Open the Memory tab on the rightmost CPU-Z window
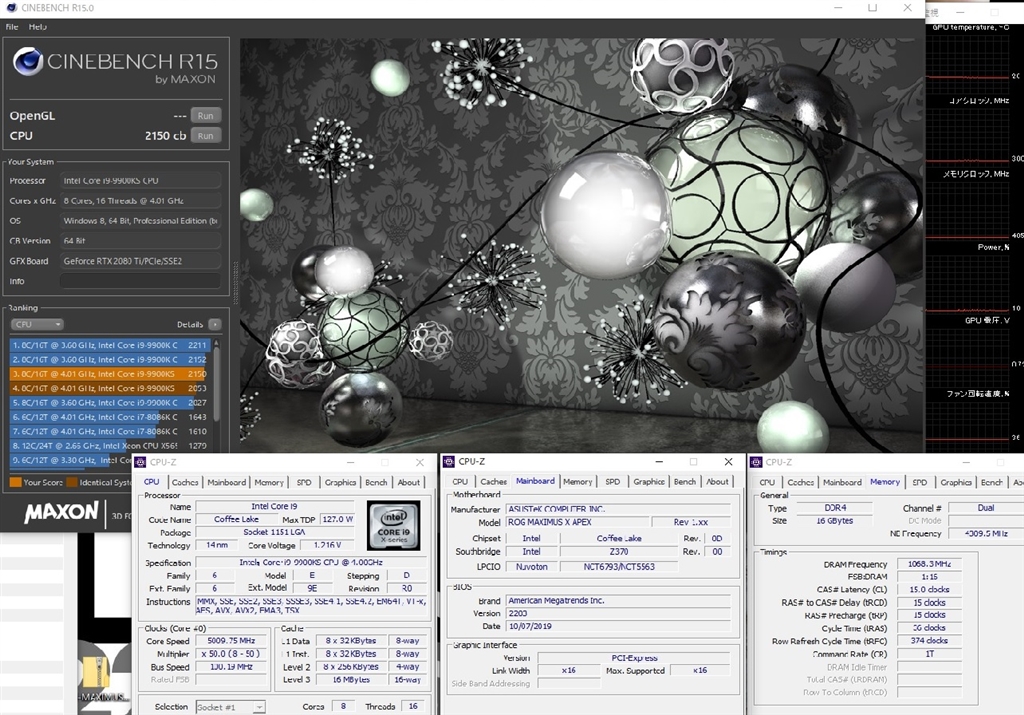The image size is (1024, 715). click(885, 482)
